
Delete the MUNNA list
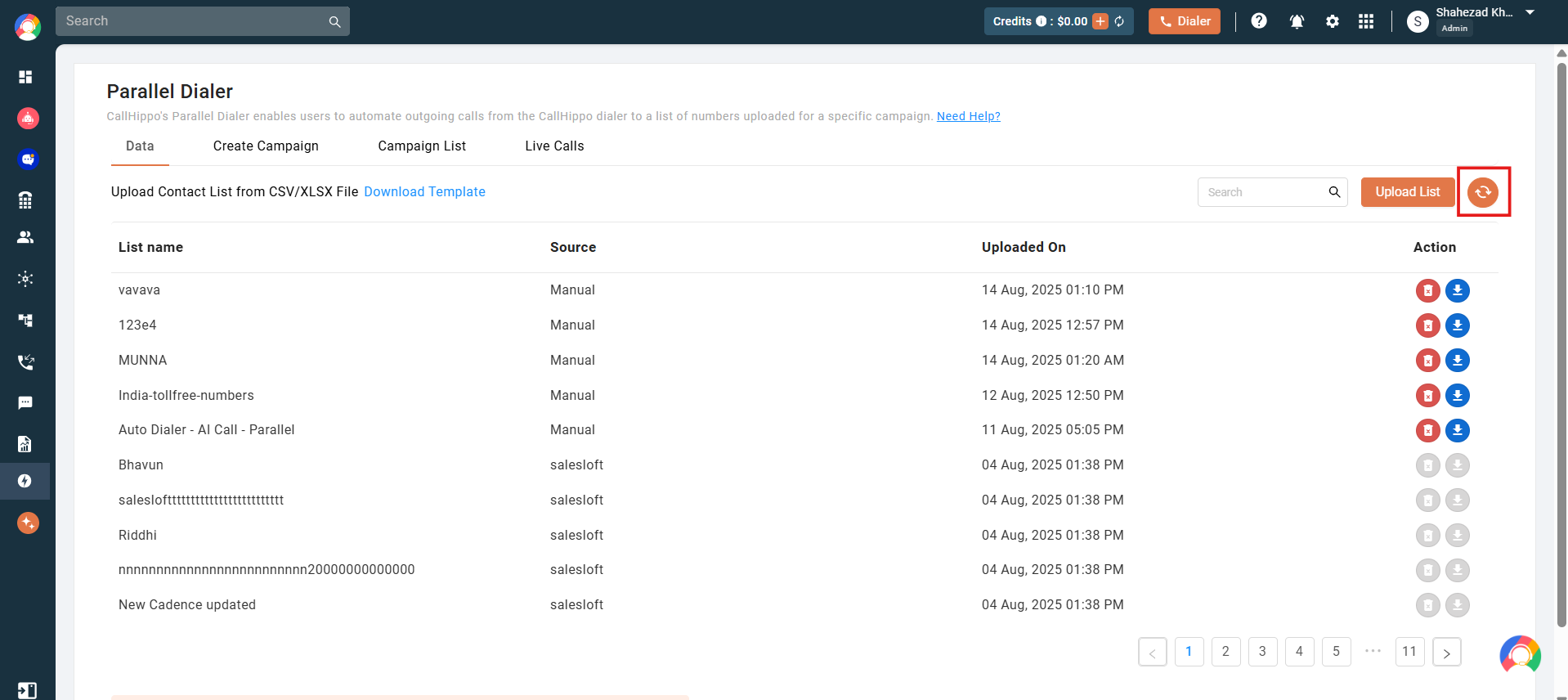click(1428, 361)
